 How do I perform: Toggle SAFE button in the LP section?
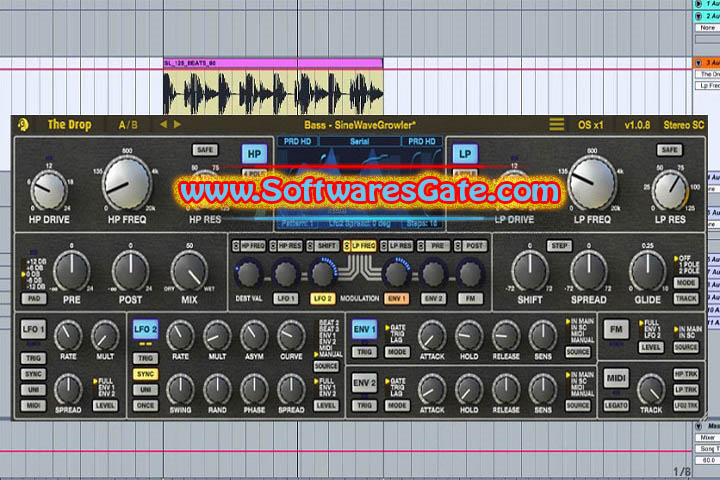coord(669,150)
